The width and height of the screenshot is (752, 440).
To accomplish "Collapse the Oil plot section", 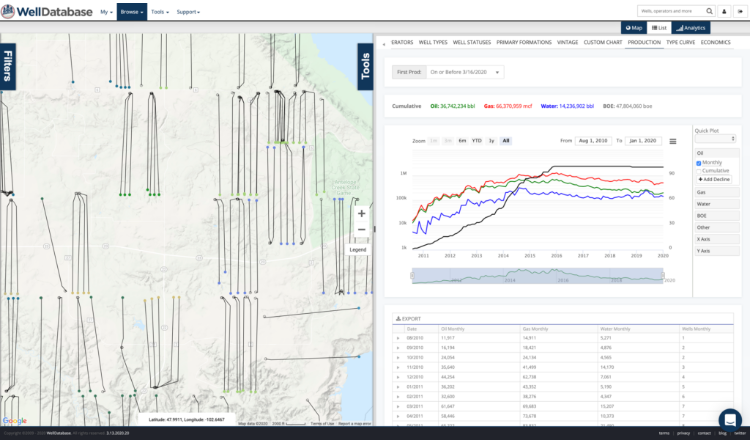I will point(717,153).
